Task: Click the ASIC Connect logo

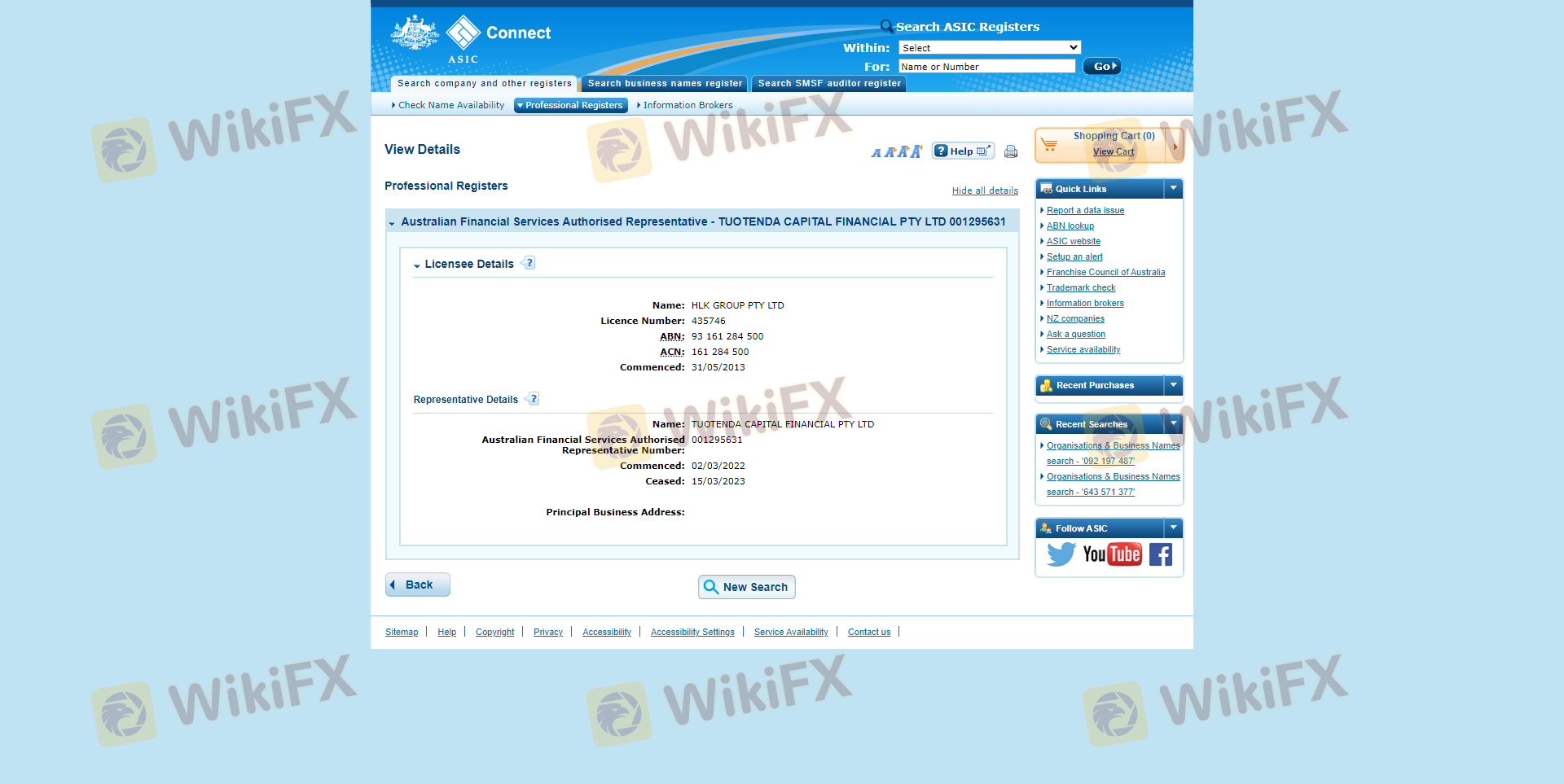Action: [x=471, y=38]
